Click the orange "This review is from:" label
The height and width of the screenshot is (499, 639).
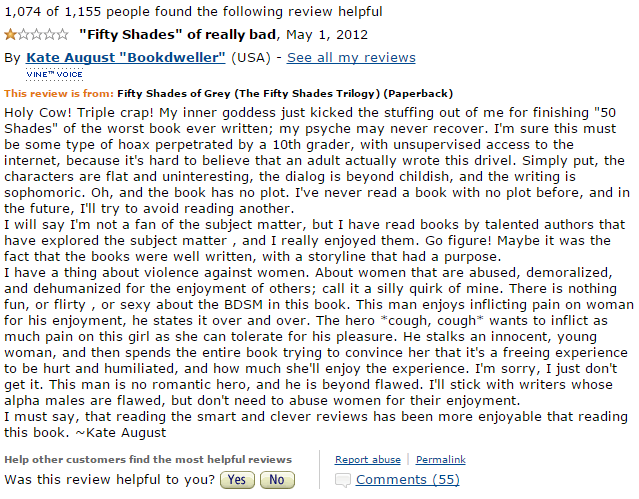(59, 94)
